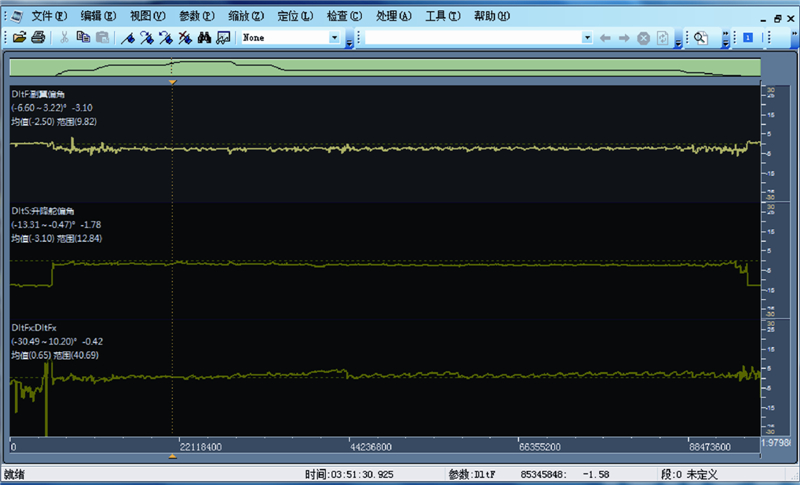Click the first blue flag marker icon
Viewport: 800px width, 485px height.
(x=127, y=37)
